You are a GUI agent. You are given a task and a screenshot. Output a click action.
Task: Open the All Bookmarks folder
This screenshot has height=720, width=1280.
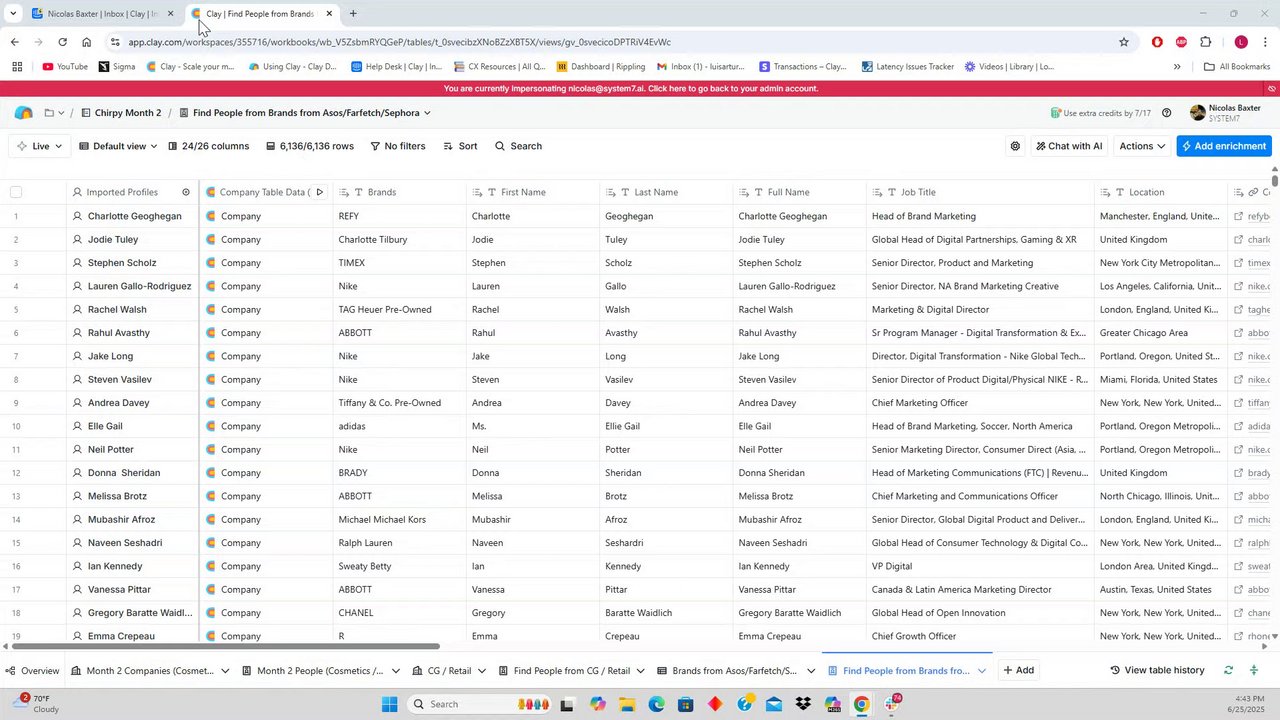coord(1237,67)
